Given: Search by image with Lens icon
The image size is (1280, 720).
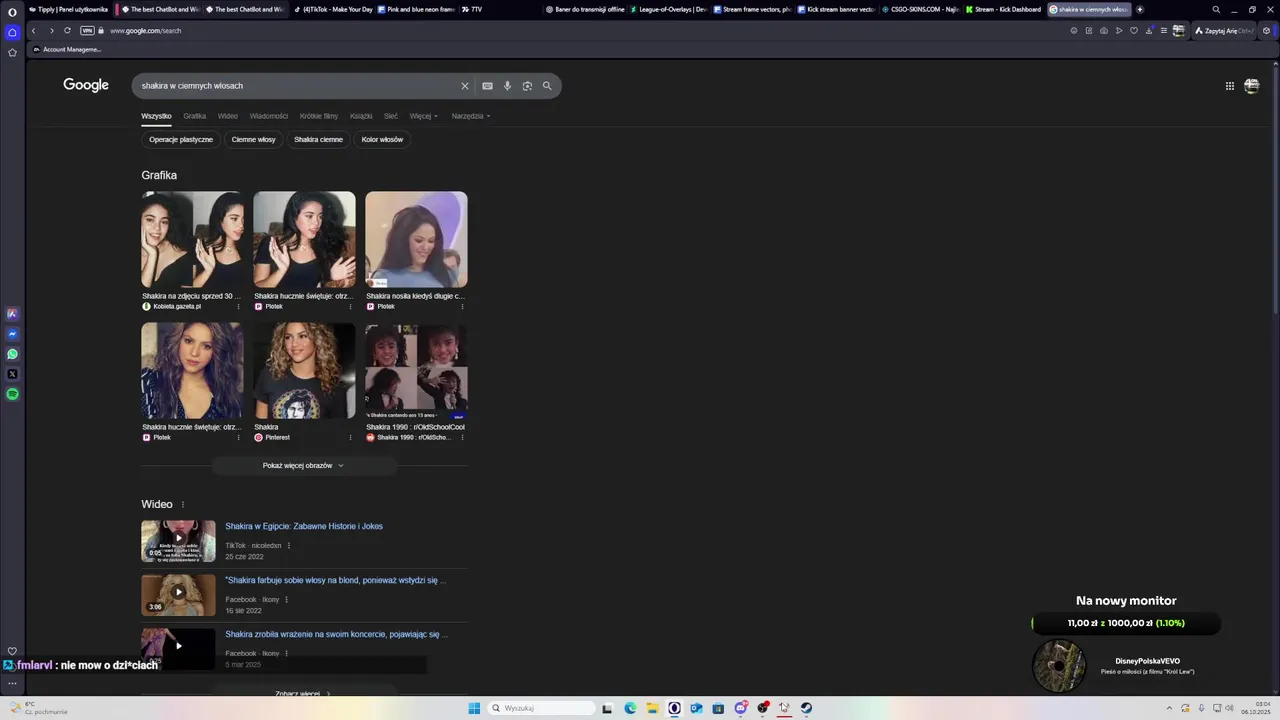Looking at the screenshot, I should tap(527, 86).
